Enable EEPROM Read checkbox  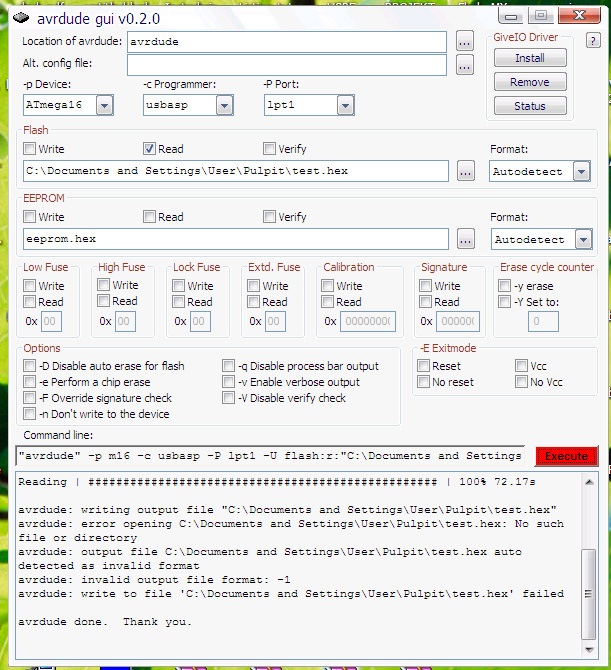click(149, 217)
